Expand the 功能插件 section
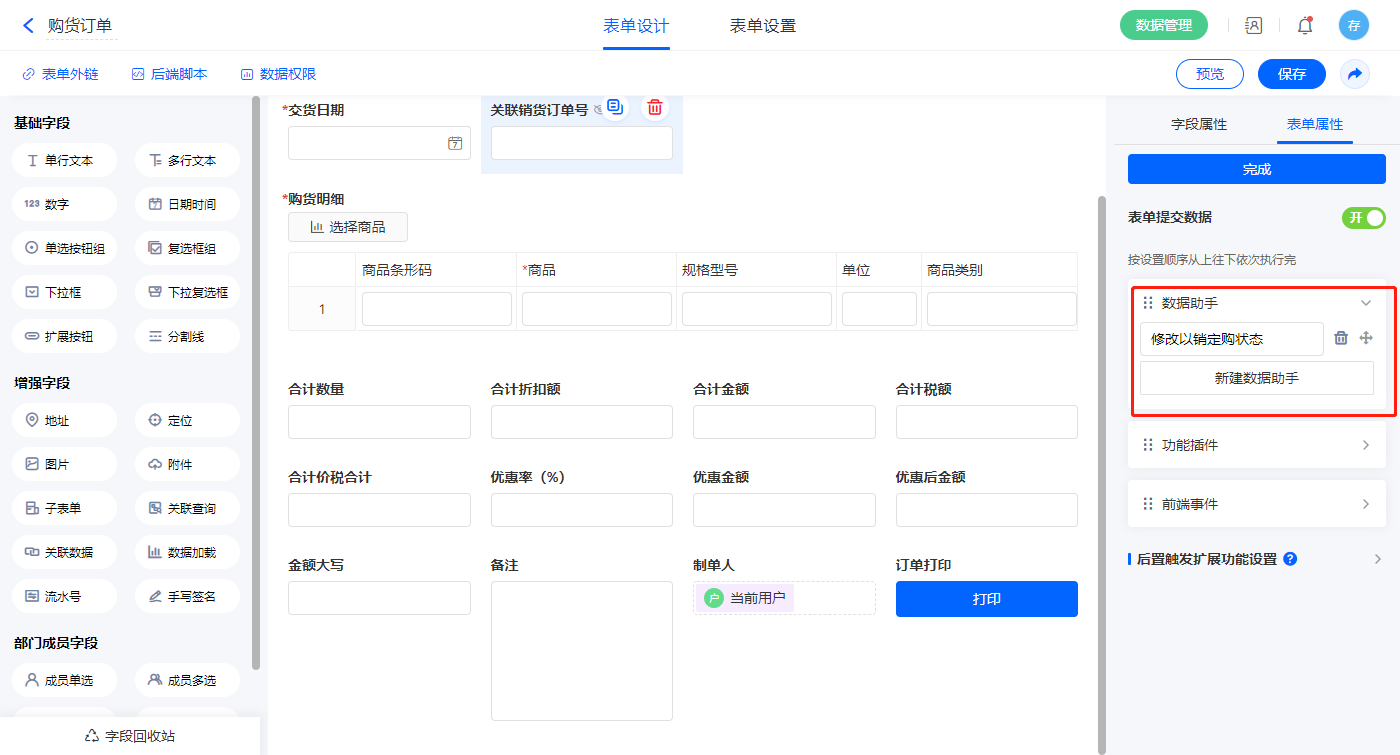 click(1366, 445)
